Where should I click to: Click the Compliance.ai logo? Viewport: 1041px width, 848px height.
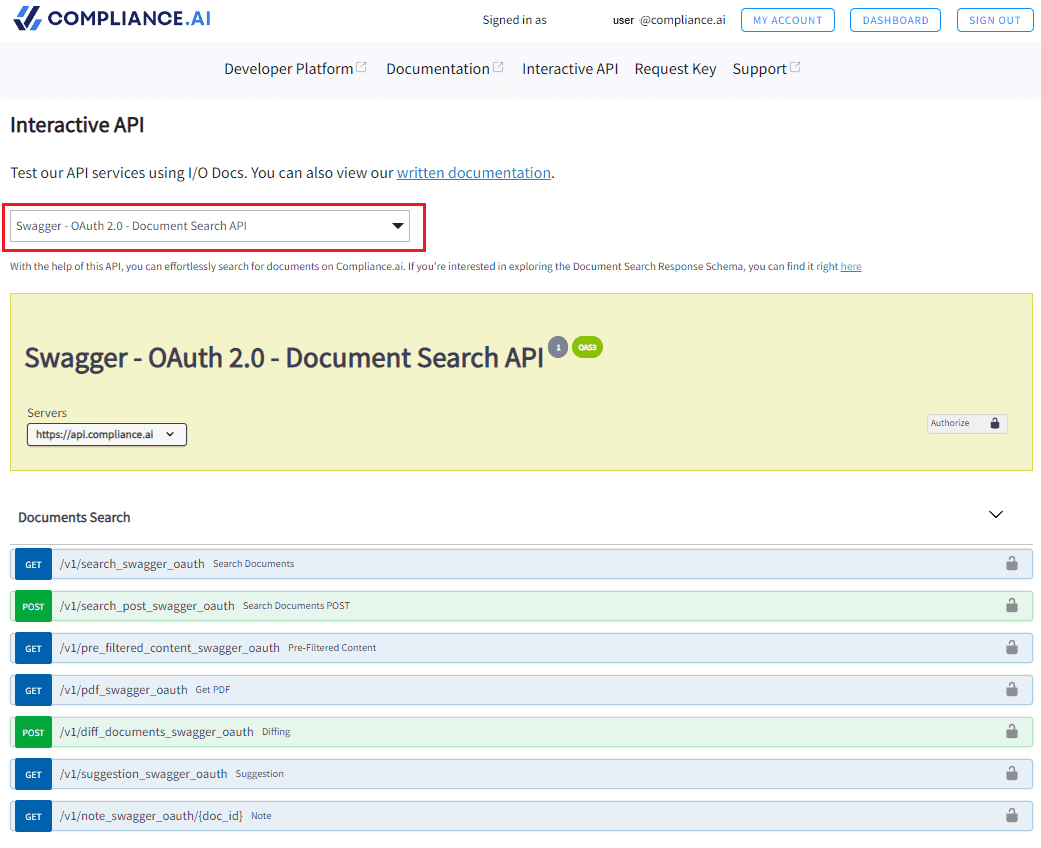coord(112,19)
